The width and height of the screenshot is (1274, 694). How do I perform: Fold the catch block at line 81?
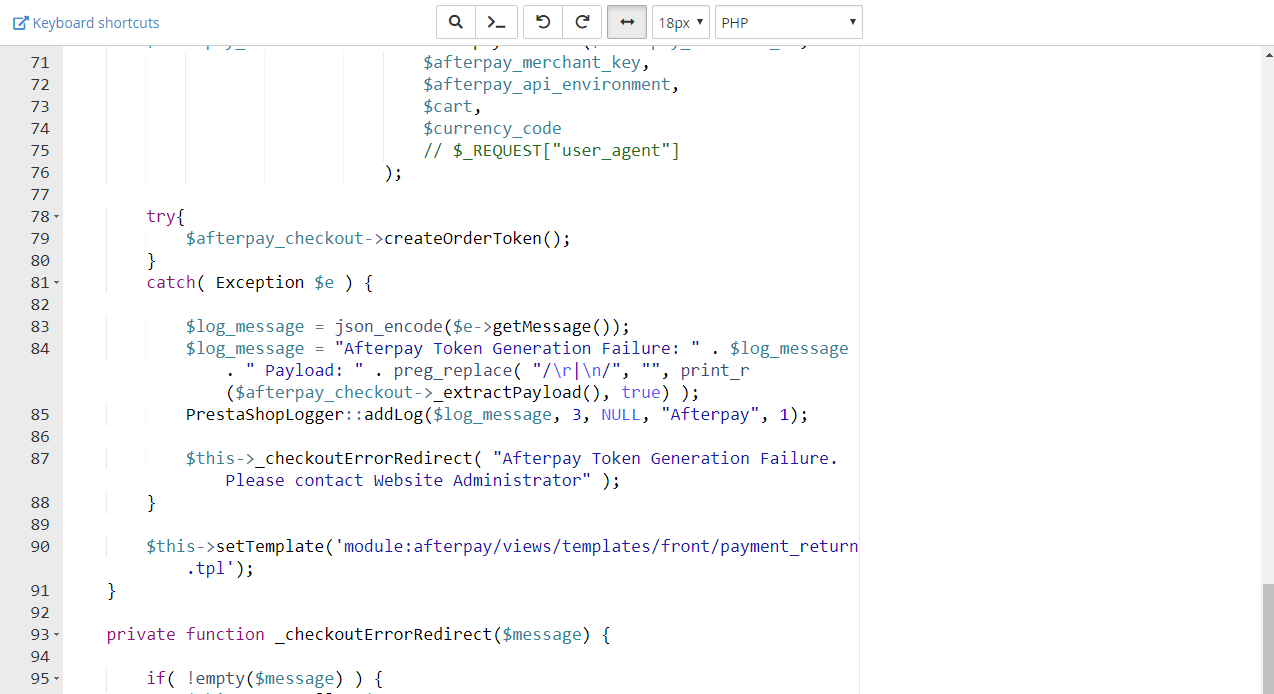tap(57, 283)
